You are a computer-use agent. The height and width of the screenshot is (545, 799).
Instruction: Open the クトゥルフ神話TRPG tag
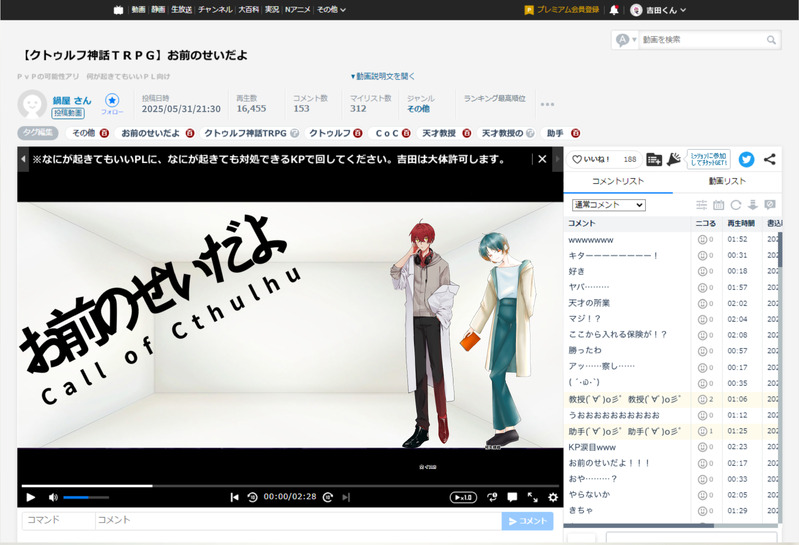pyautogui.click(x=245, y=133)
